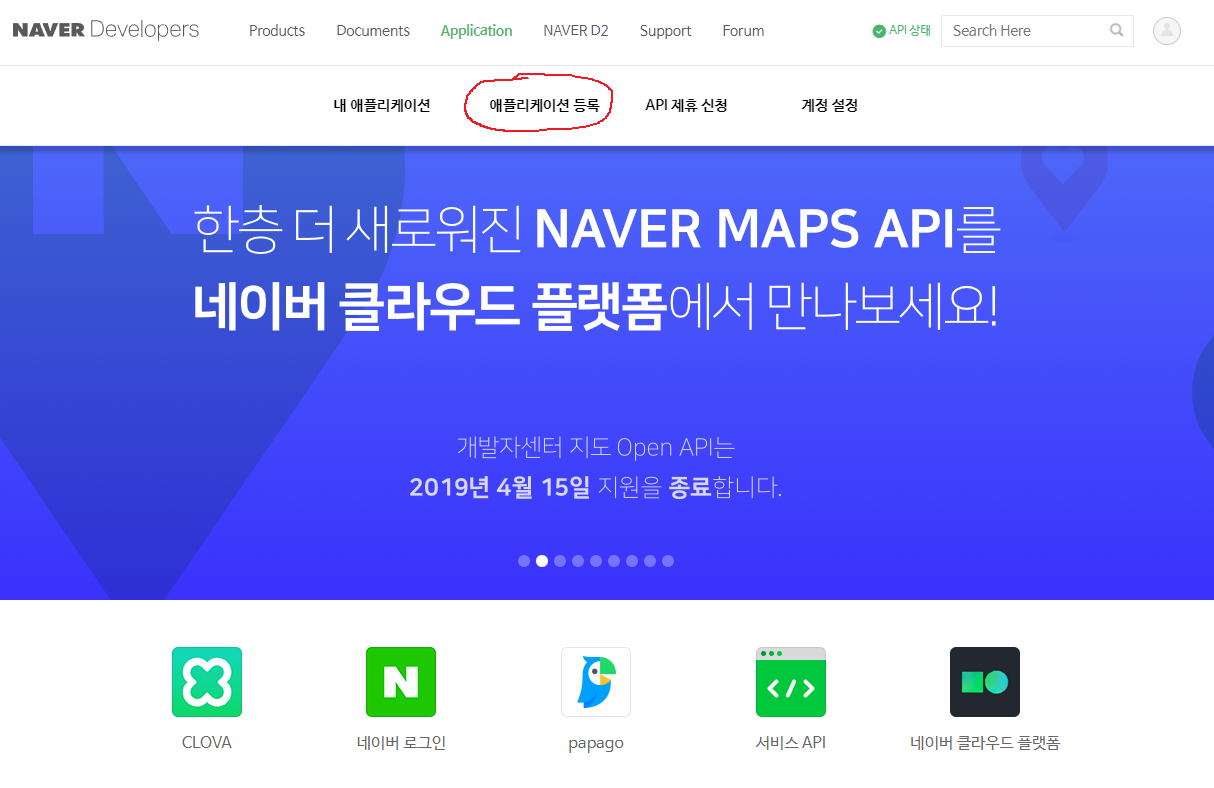1214x788 pixels.
Task: Open the user profile avatar icon
Action: 1167,31
